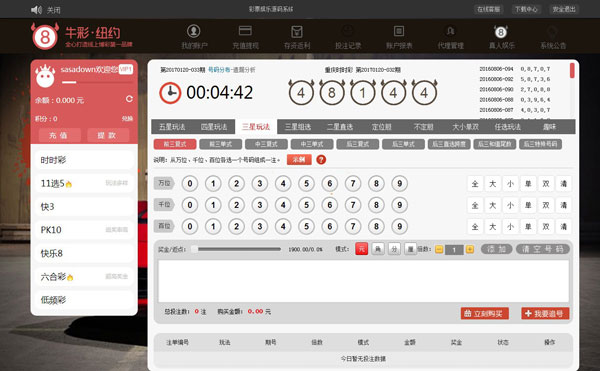Click the countdown clock icon
This screenshot has width=600, height=371.
pos(170,93)
